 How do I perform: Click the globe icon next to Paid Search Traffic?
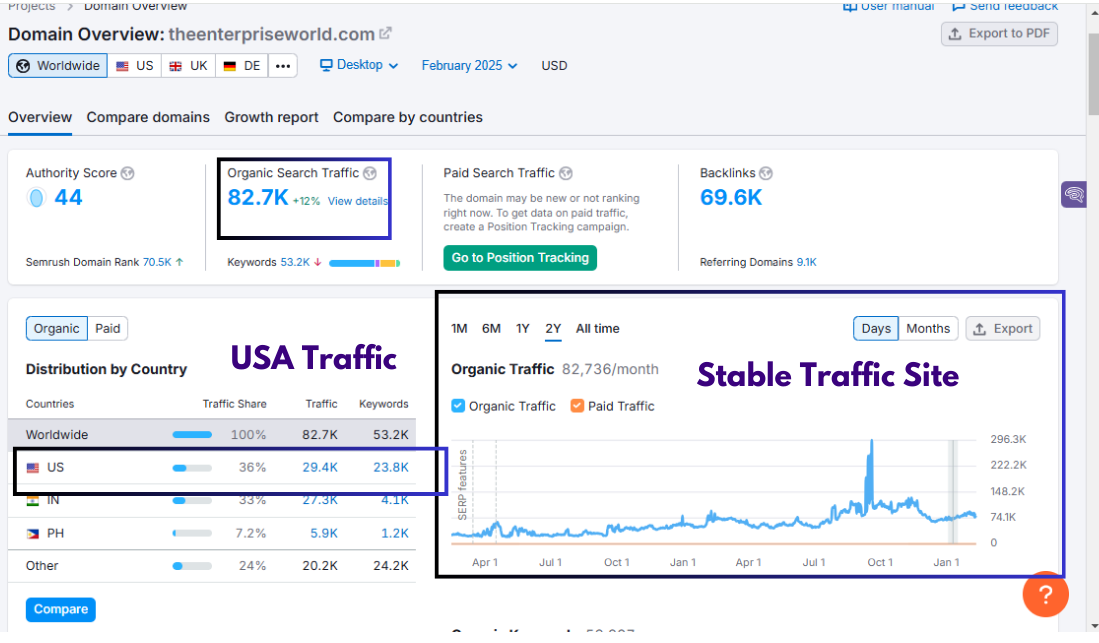click(x=565, y=173)
